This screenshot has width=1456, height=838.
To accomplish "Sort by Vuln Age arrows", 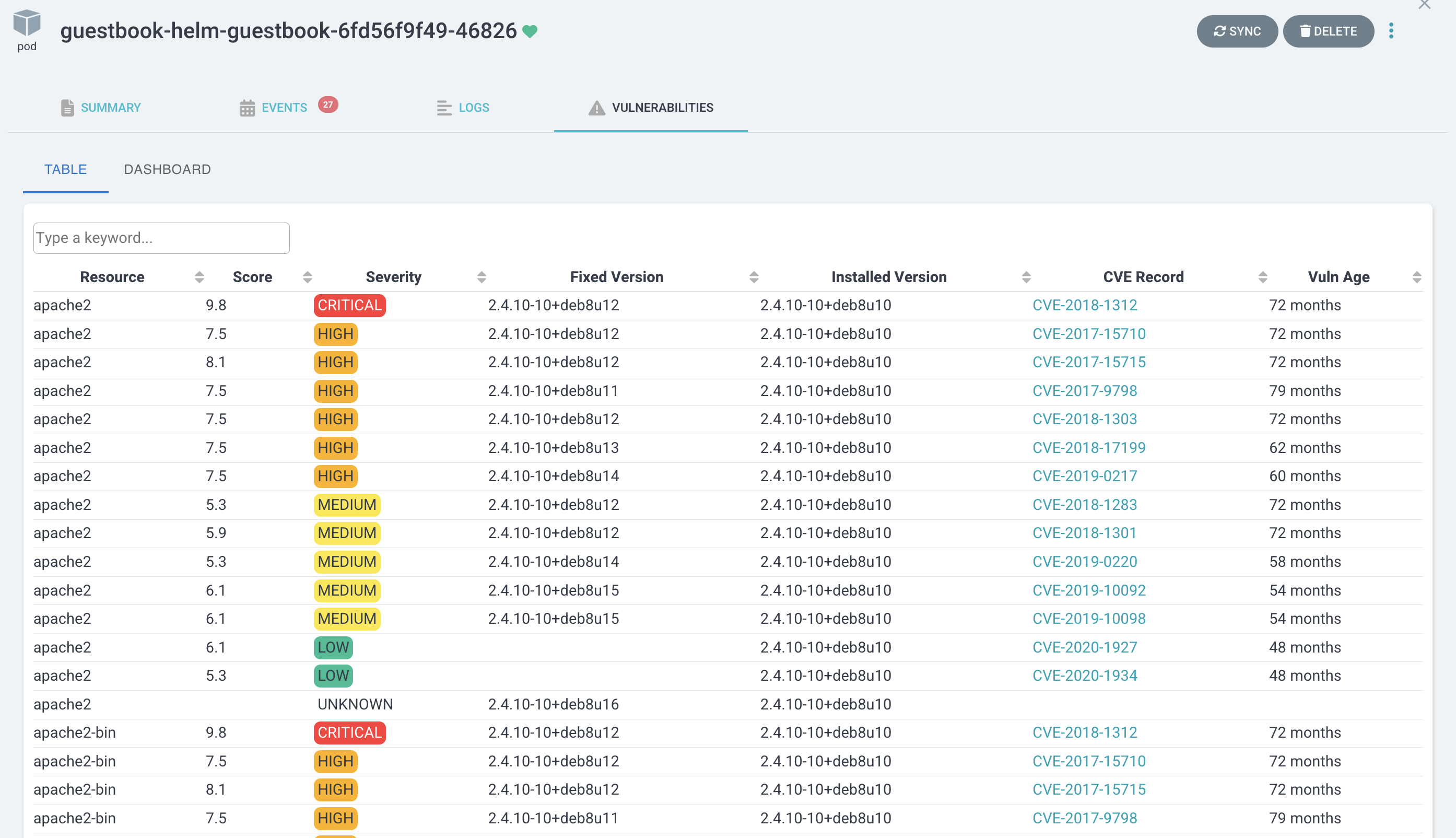I will pos(1417,277).
